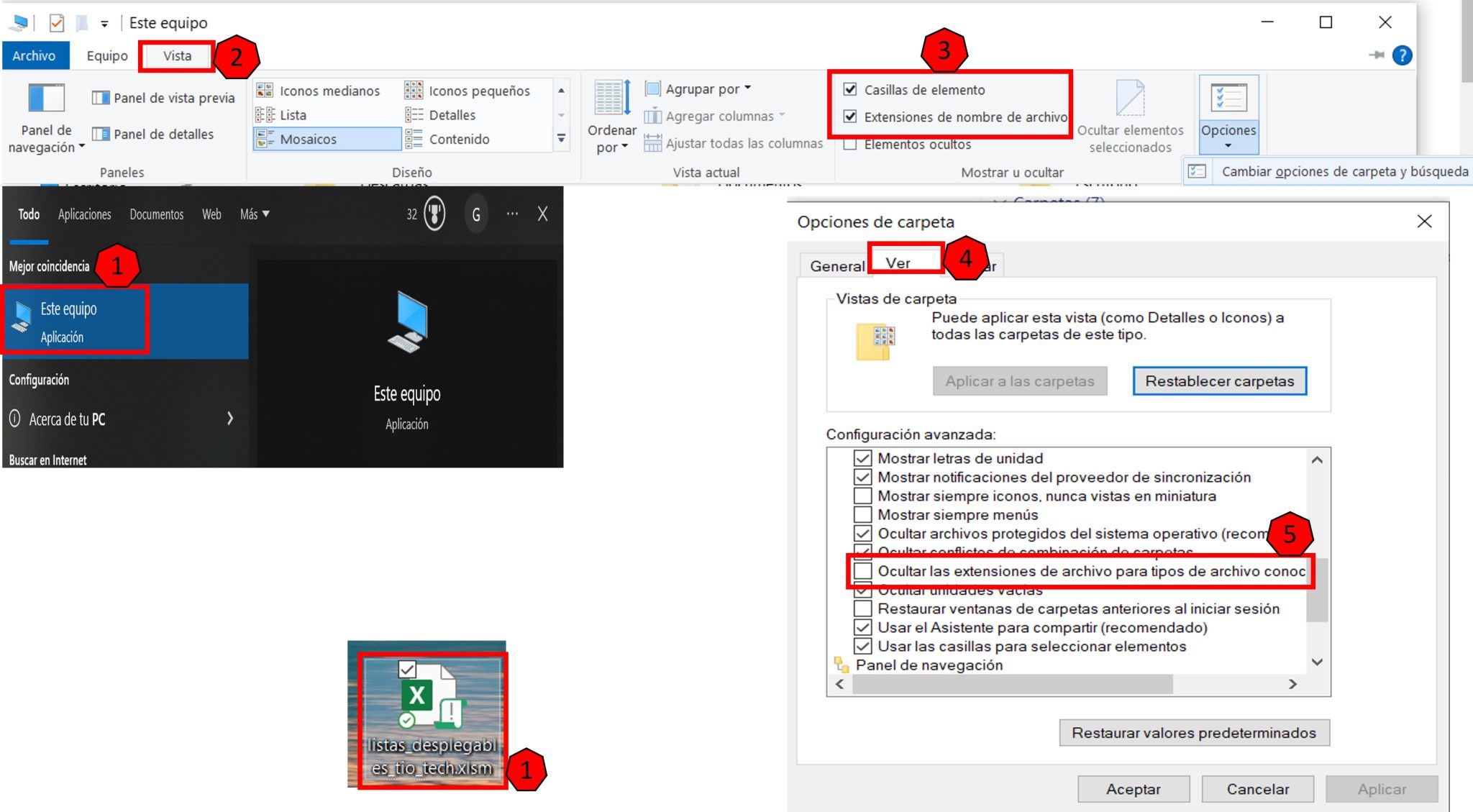Expand the layout gallery more arrow
The image size is (1473, 812).
(562, 138)
